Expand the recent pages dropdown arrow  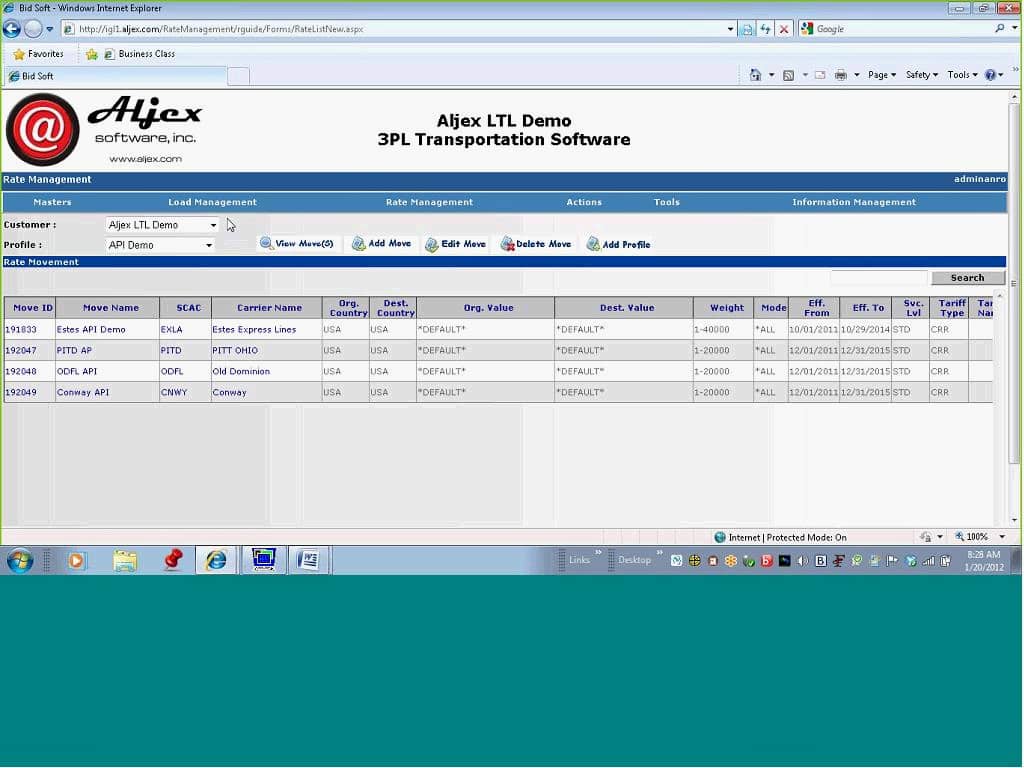50,29
